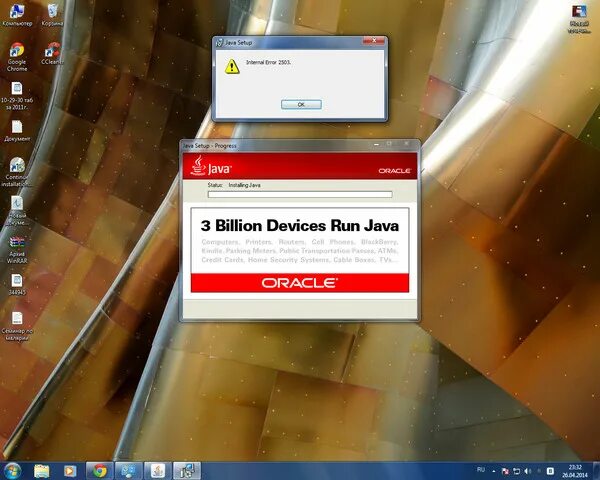Click the installation progress bar
The image size is (600, 480).
tap(300, 194)
